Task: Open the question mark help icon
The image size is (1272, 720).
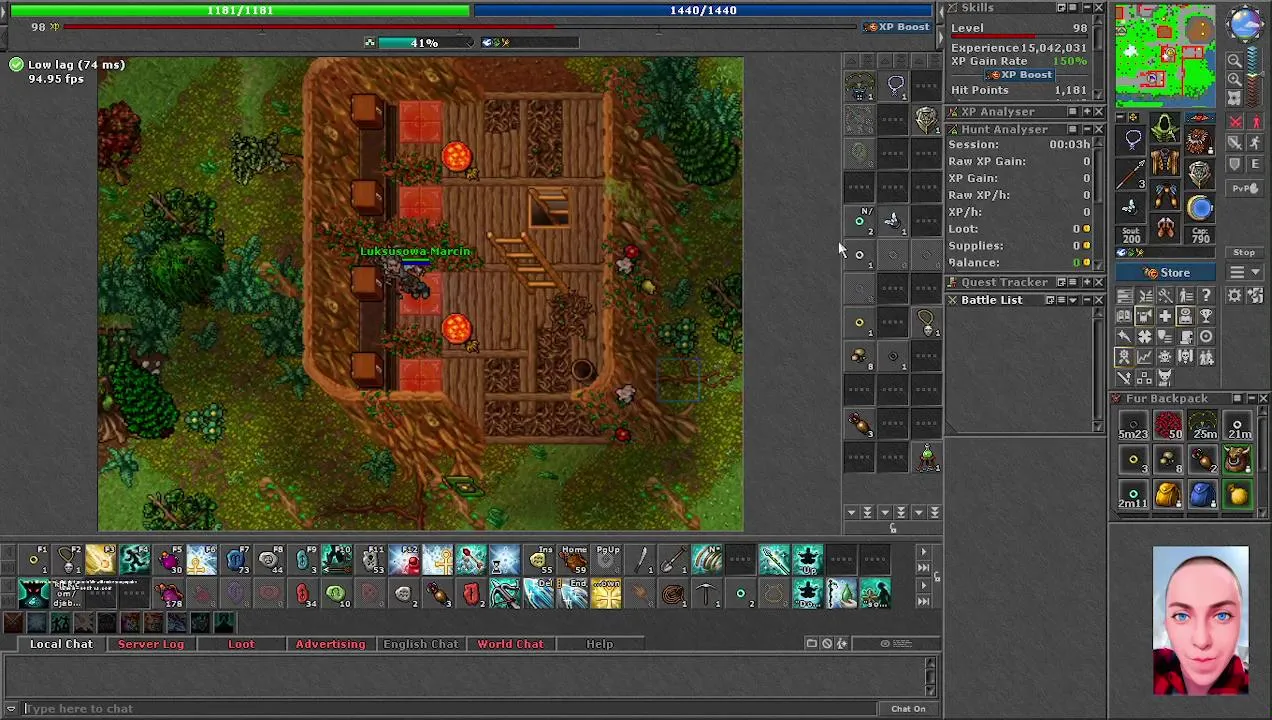Action: 1206,296
